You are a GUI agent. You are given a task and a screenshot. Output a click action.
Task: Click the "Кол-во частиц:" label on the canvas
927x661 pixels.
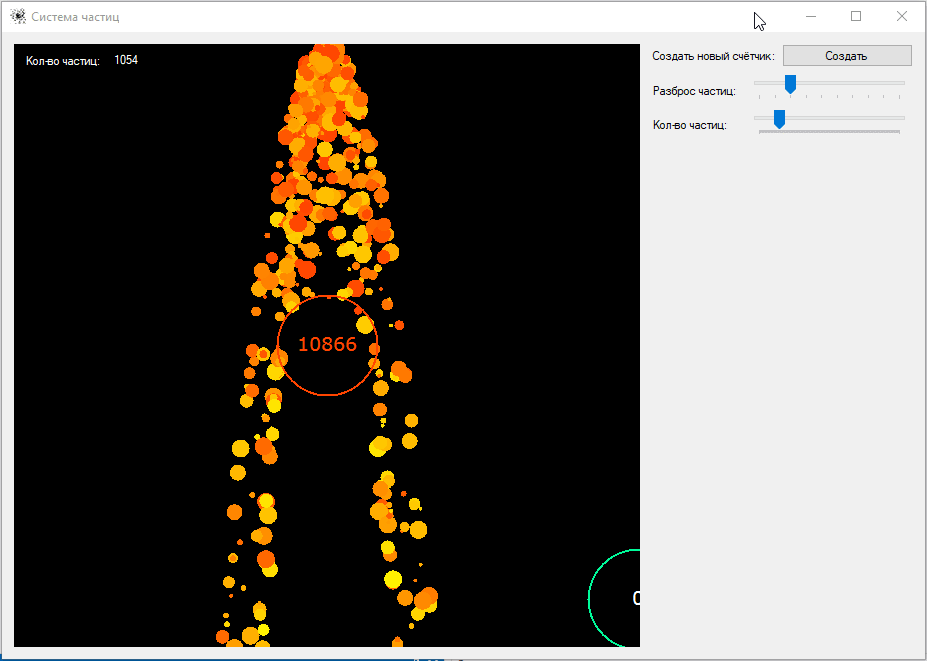tap(63, 61)
